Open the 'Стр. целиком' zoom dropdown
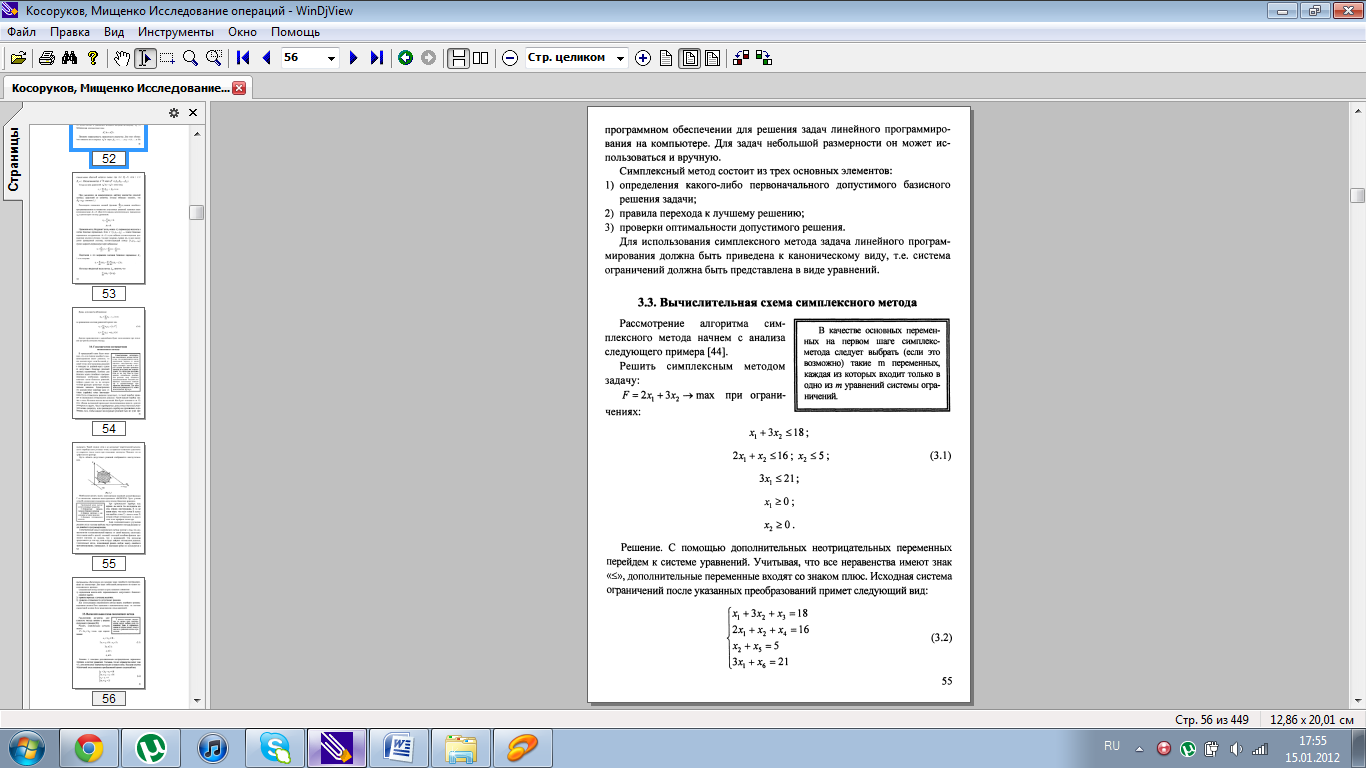The width and height of the screenshot is (1366, 768). [x=621, y=58]
